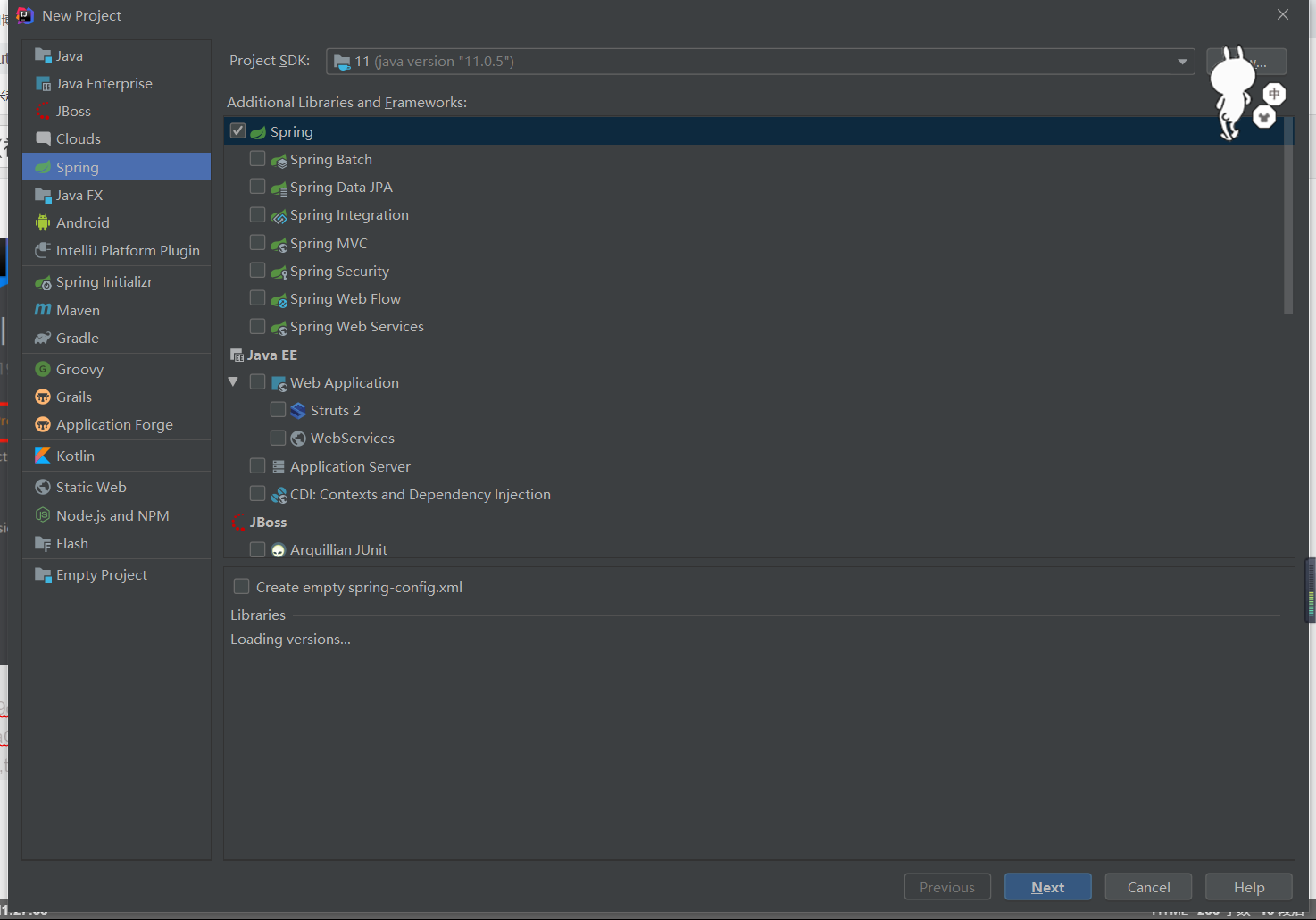The width and height of the screenshot is (1316, 920).
Task: Click the Grails icon in sidebar
Action: (43, 397)
